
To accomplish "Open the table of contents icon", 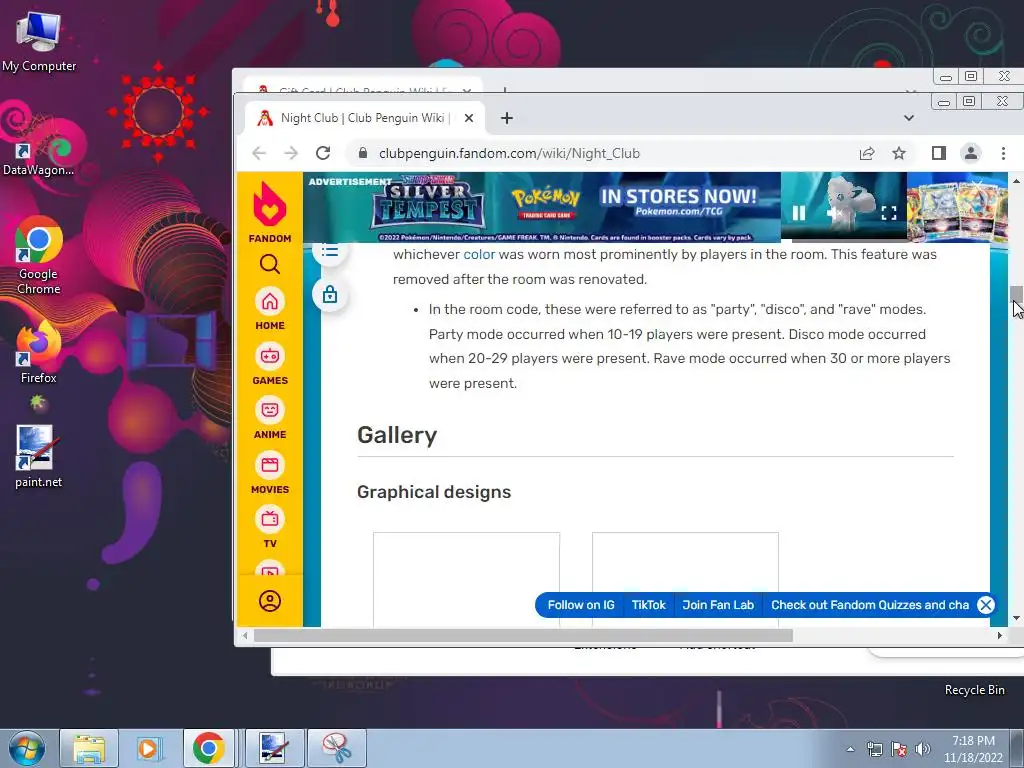I will (x=330, y=251).
